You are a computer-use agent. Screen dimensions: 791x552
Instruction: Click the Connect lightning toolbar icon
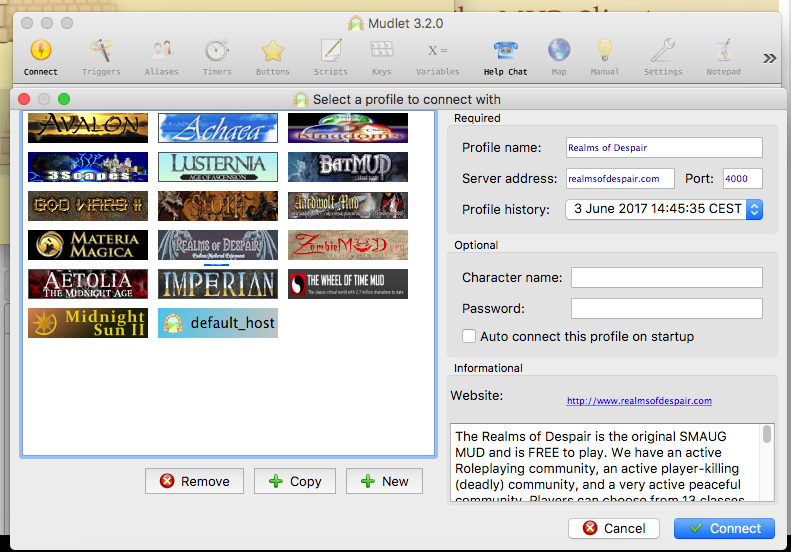tap(41, 50)
